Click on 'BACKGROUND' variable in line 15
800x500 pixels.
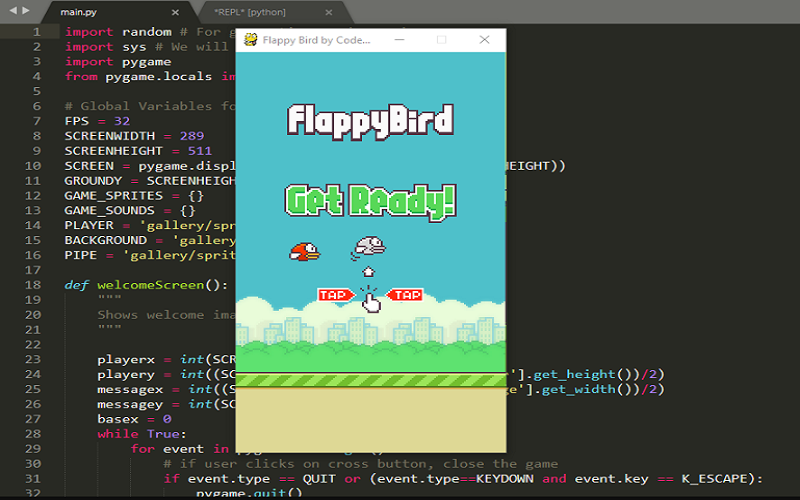[x=106, y=240]
